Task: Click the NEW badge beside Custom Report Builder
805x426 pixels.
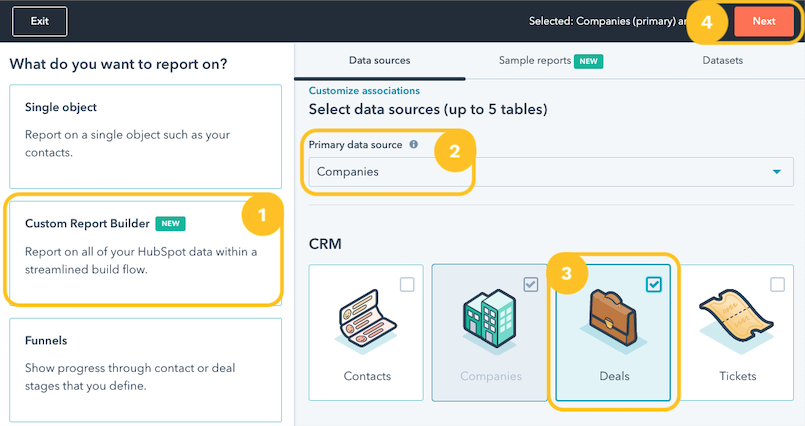Action: click(x=170, y=224)
